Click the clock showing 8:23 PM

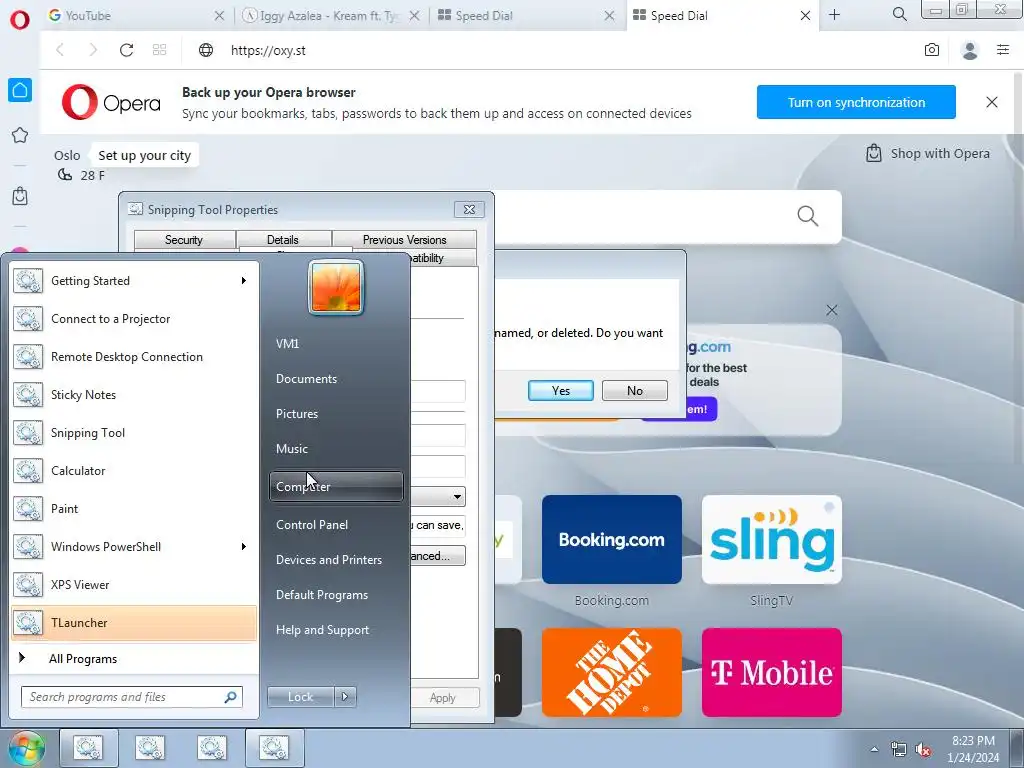(973, 741)
